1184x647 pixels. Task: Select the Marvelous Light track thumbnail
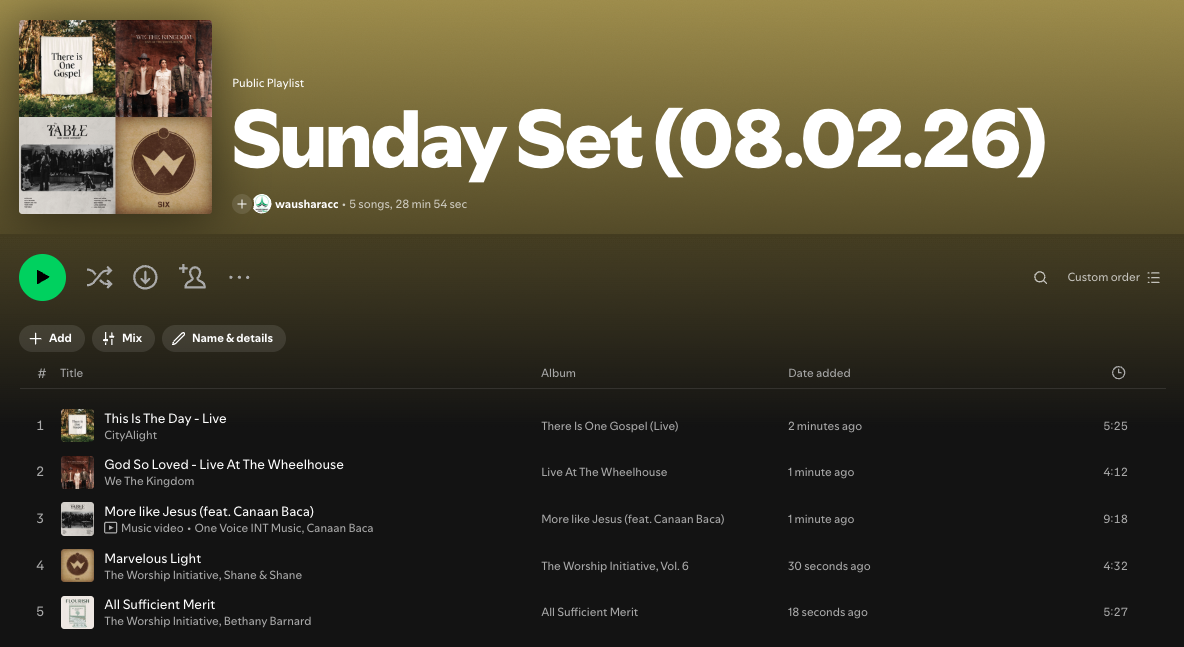click(77, 565)
